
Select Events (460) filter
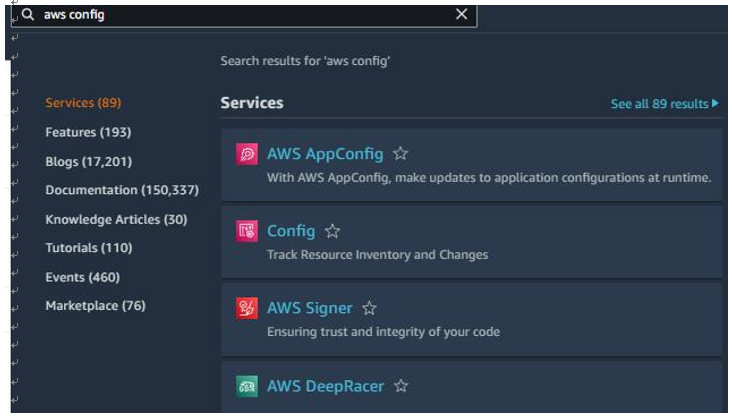[x=83, y=277]
